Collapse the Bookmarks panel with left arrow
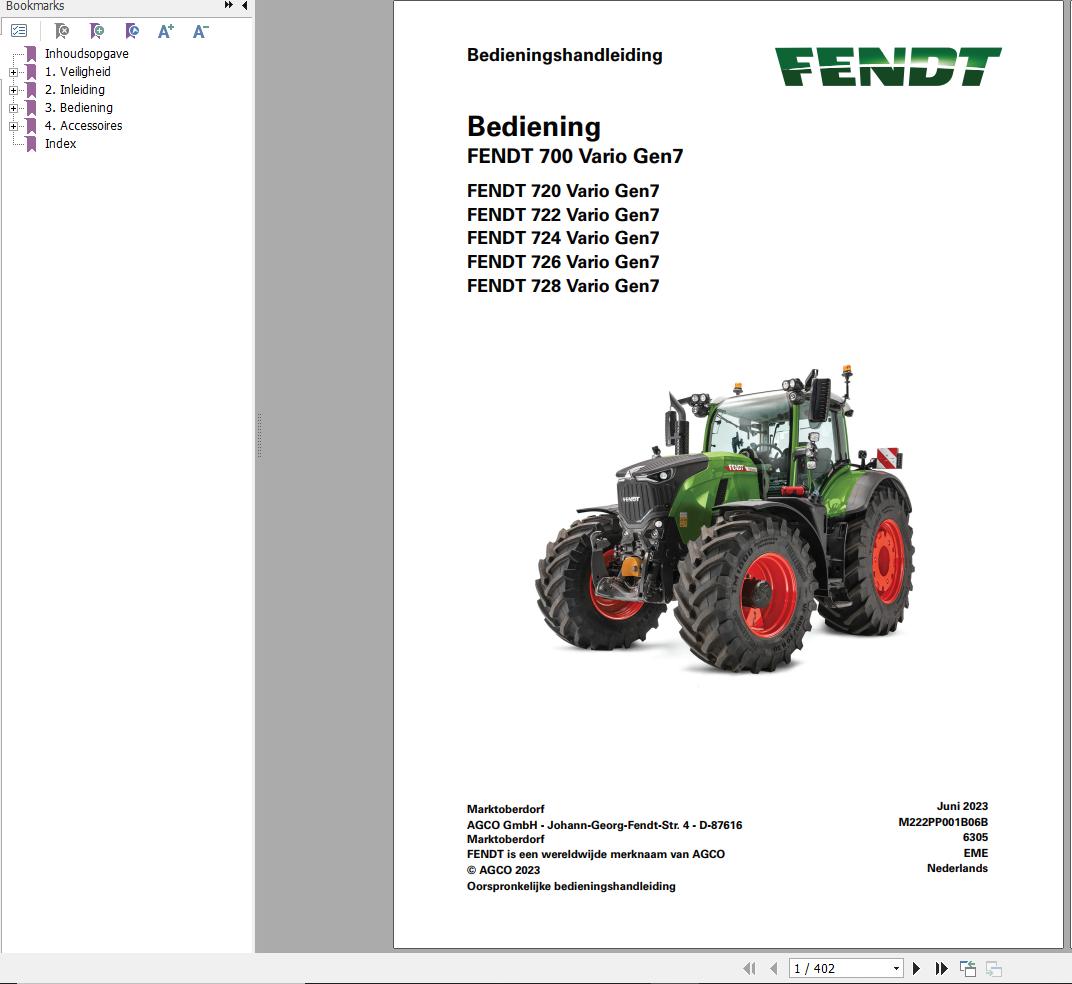Viewport: 1072px width, 984px height. (x=245, y=5)
